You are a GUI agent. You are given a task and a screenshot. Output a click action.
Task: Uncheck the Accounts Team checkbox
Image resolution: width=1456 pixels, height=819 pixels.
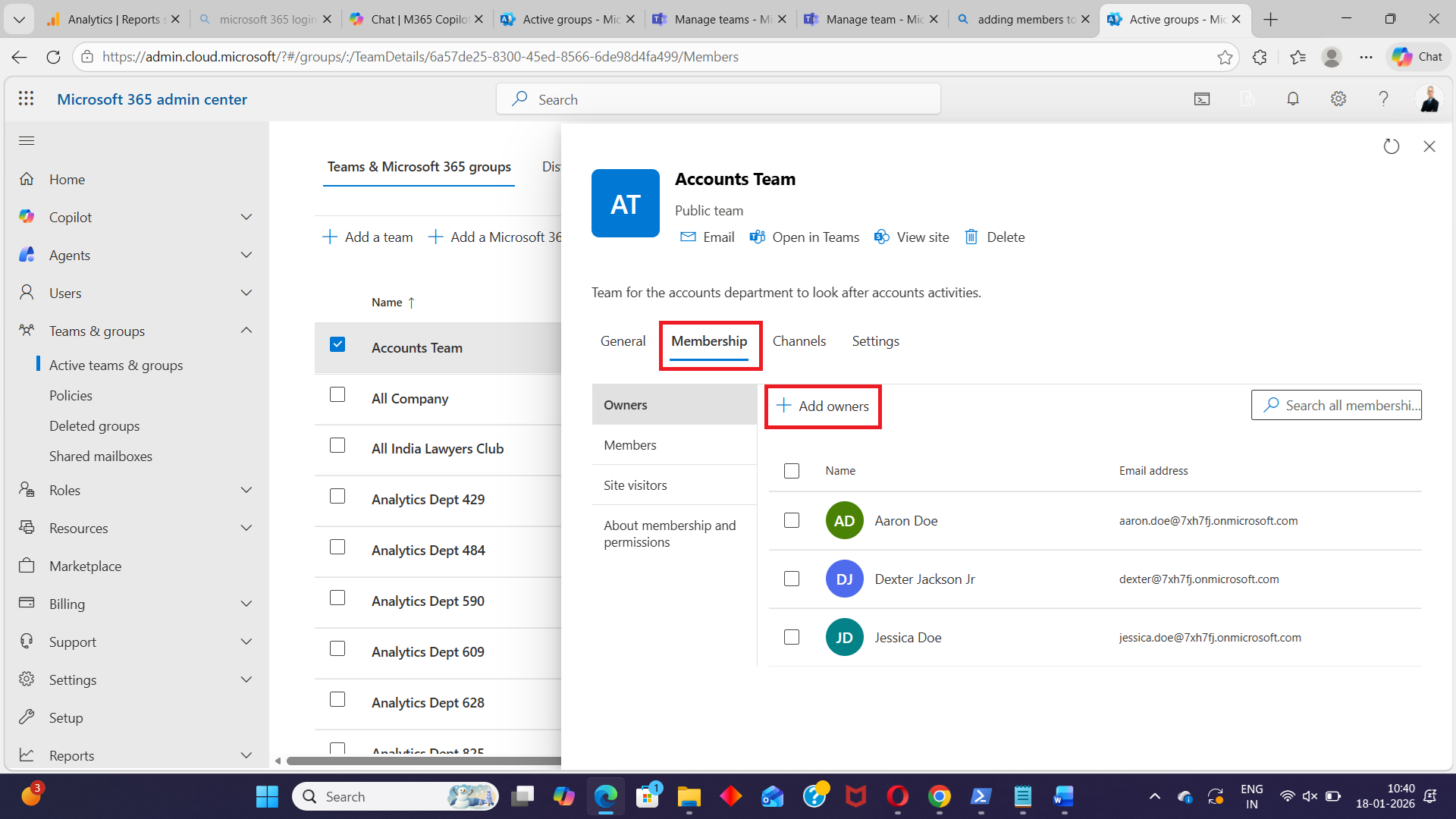(x=337, y=344)
